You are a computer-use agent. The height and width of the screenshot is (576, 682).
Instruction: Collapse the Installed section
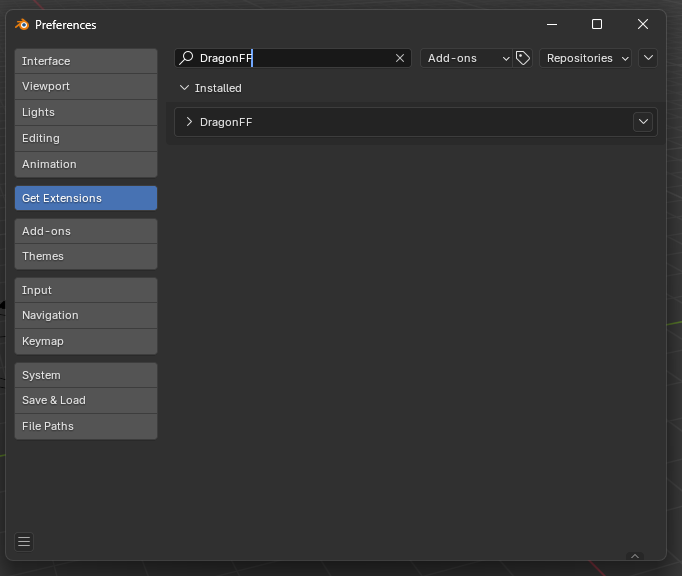(x=184, y=87)
